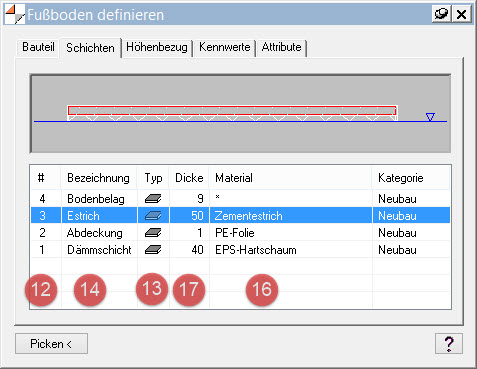Click the dialog's title bar logo icon

[15, 14]
